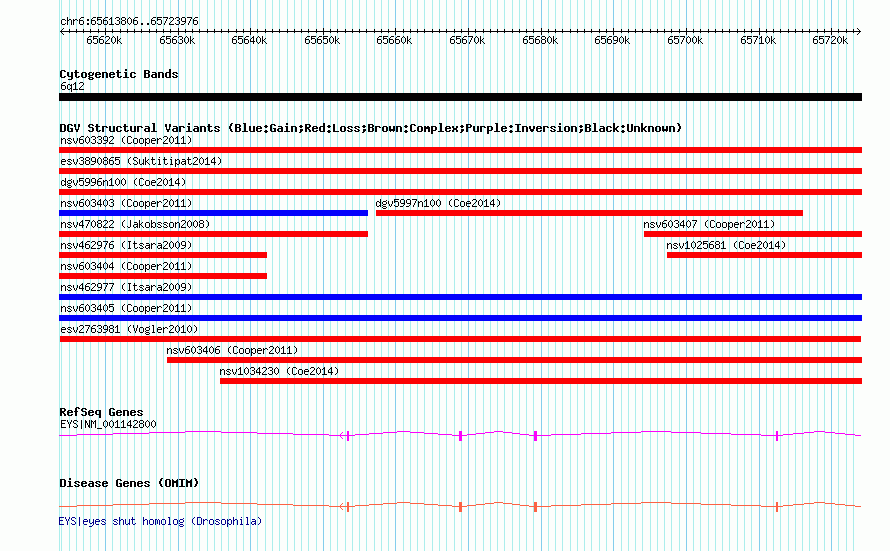This screenshot has height=551, width=890.
Task: Click the 65650k ruler tick label
Action: tap(322, 40)
